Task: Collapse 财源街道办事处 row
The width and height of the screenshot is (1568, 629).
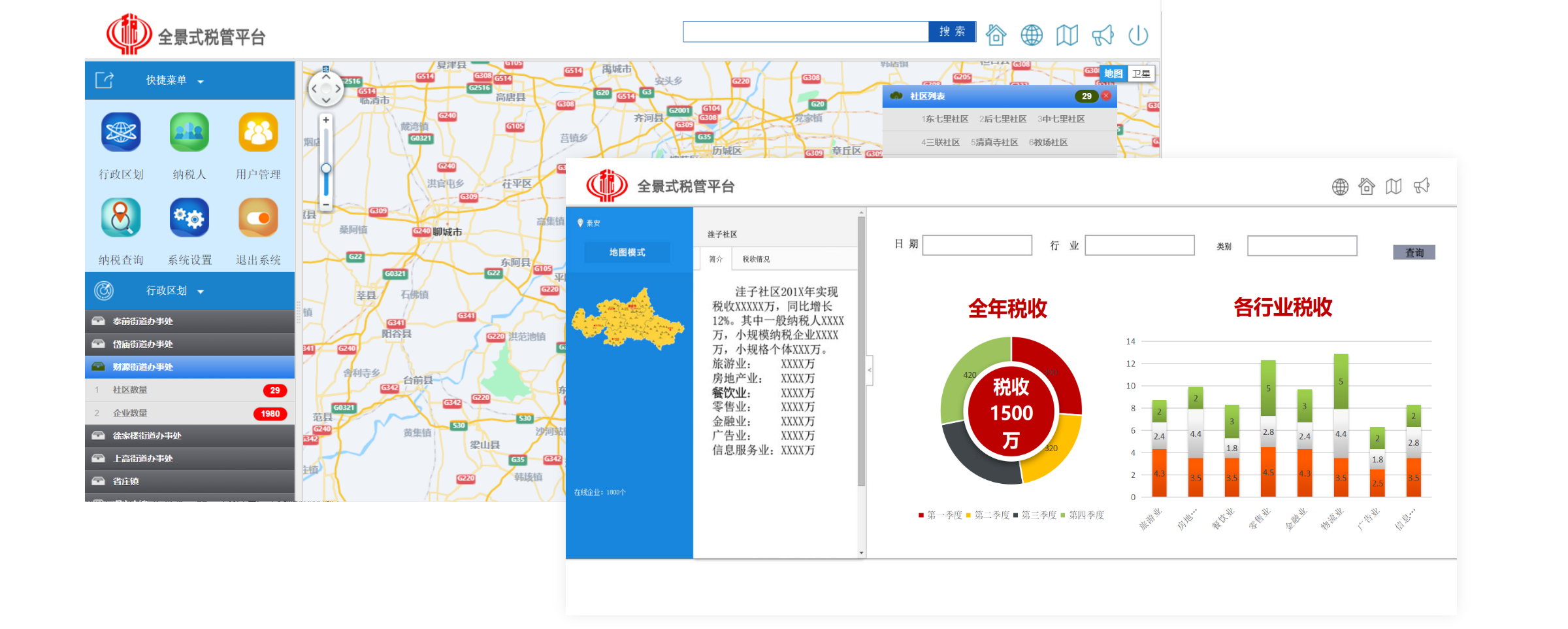Action: click(189, 367)
